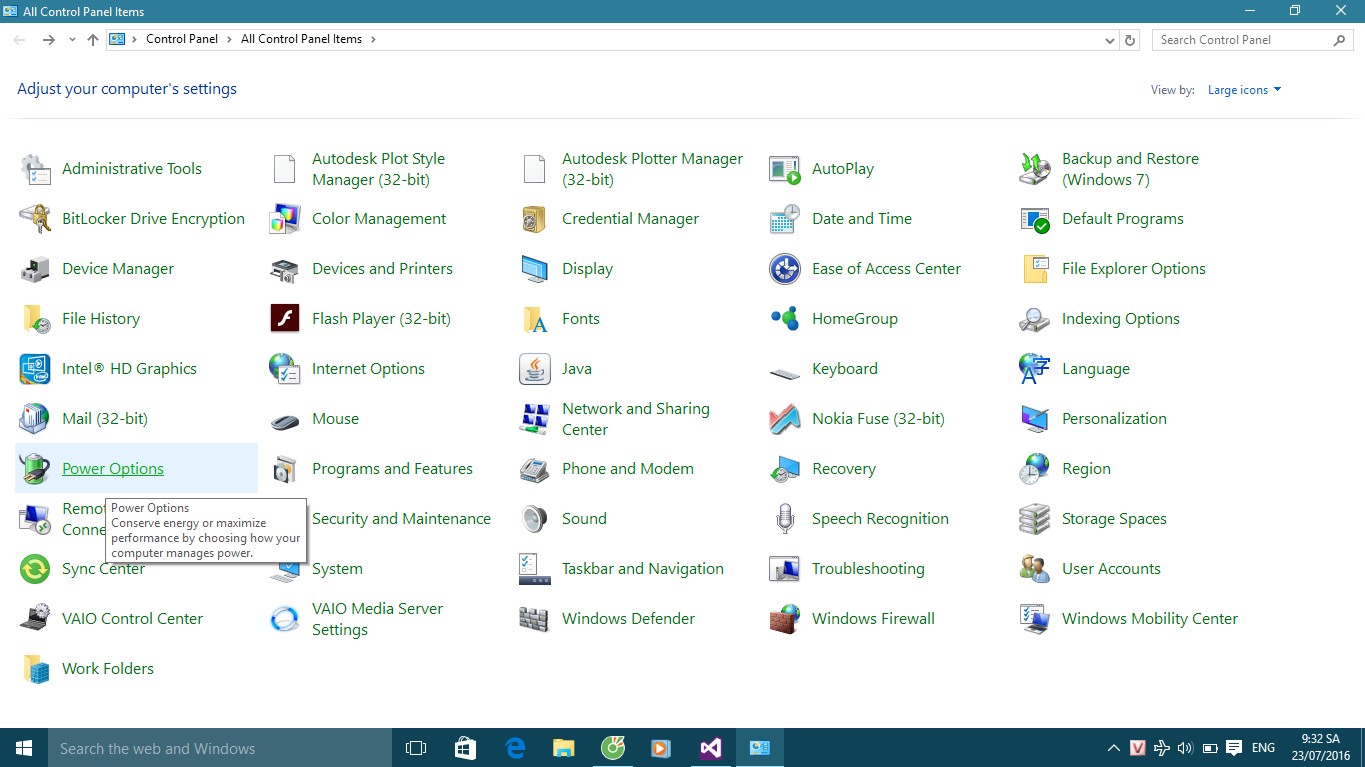Open the Color Management icon
The width and height of the screenshot is (1365, 767).
click(x=285, y=219)
